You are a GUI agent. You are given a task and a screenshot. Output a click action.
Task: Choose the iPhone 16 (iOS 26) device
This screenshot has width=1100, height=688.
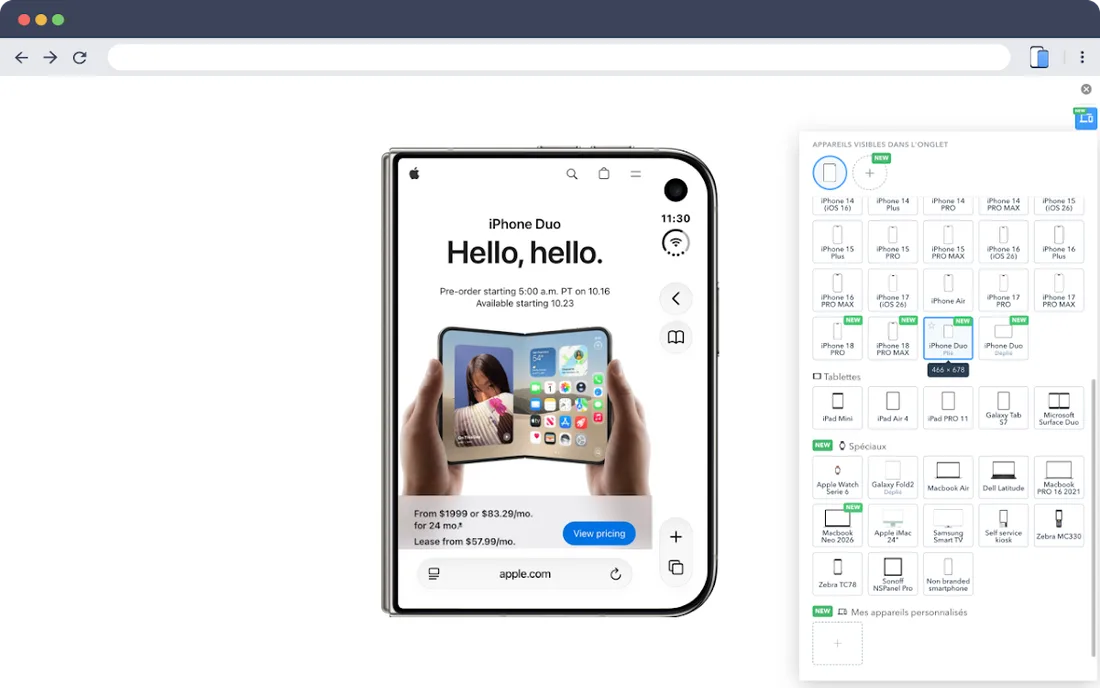(1003, 241)
